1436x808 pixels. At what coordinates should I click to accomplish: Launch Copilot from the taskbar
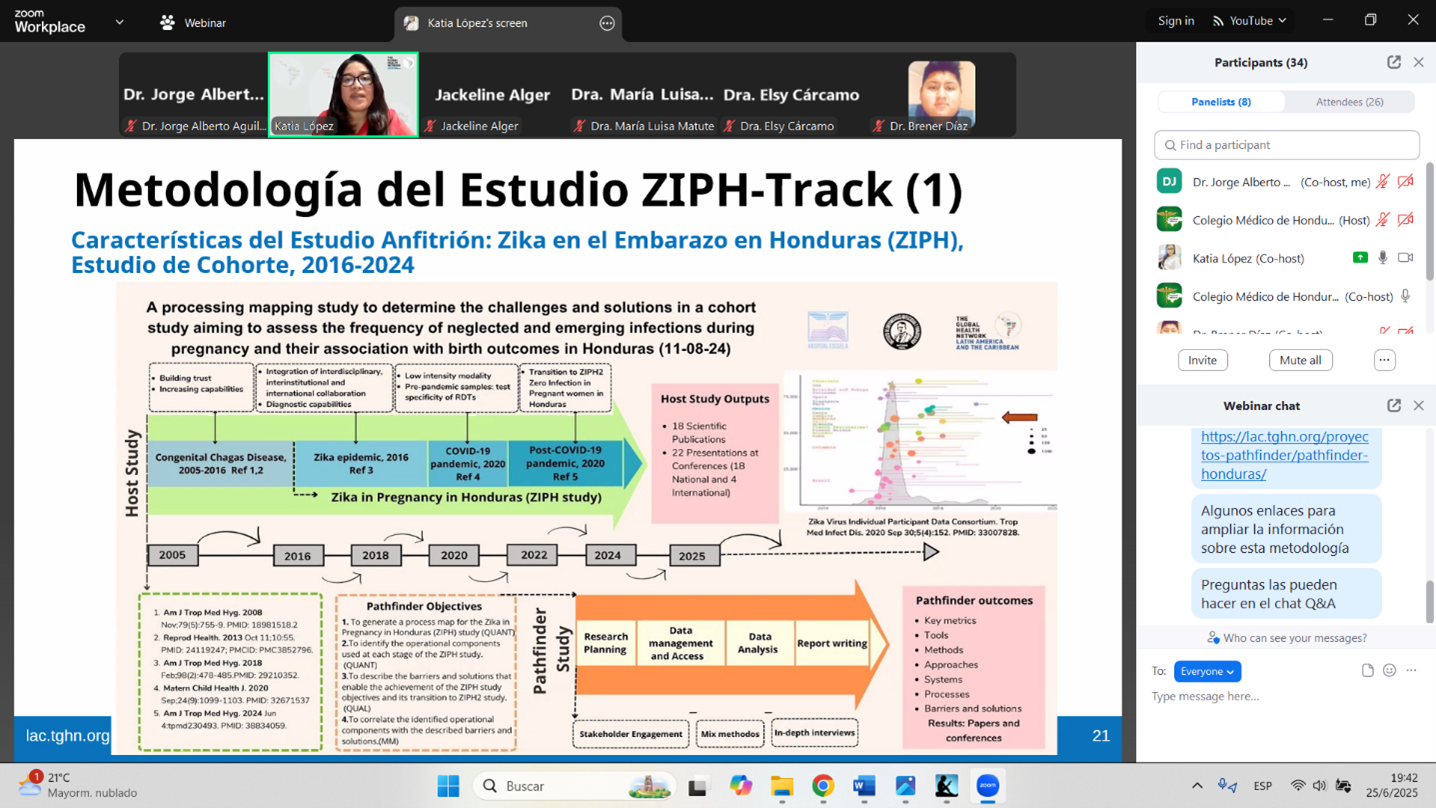point(740,786)
